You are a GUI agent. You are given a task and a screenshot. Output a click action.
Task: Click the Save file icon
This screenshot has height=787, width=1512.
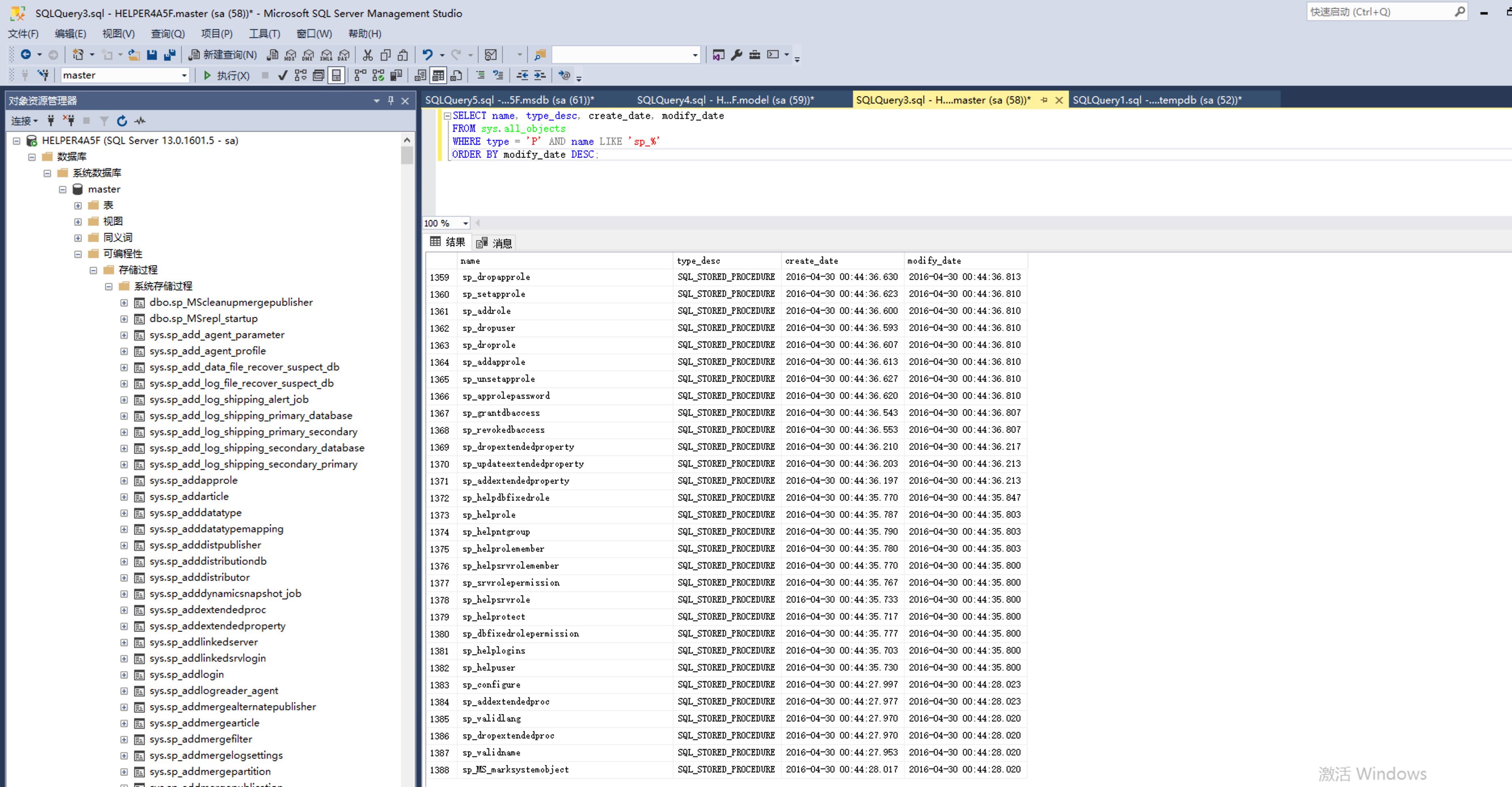(152, 55)
